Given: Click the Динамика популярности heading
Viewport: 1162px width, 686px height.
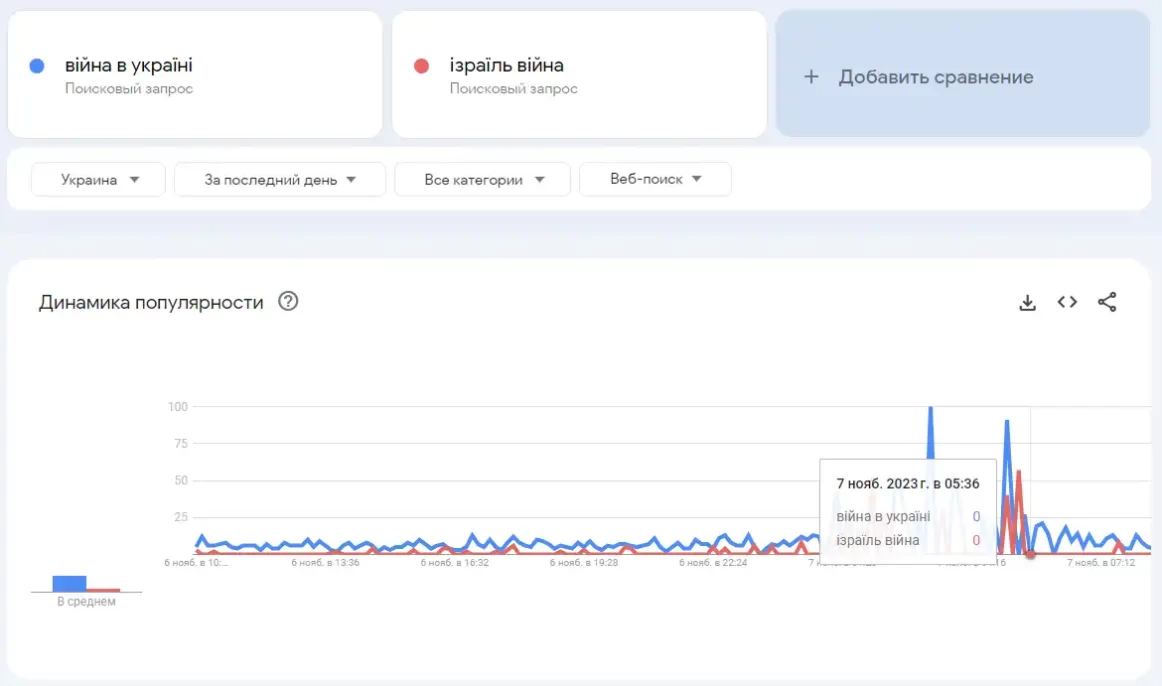Looking at the screenshot, I should (x=151, y=302).
